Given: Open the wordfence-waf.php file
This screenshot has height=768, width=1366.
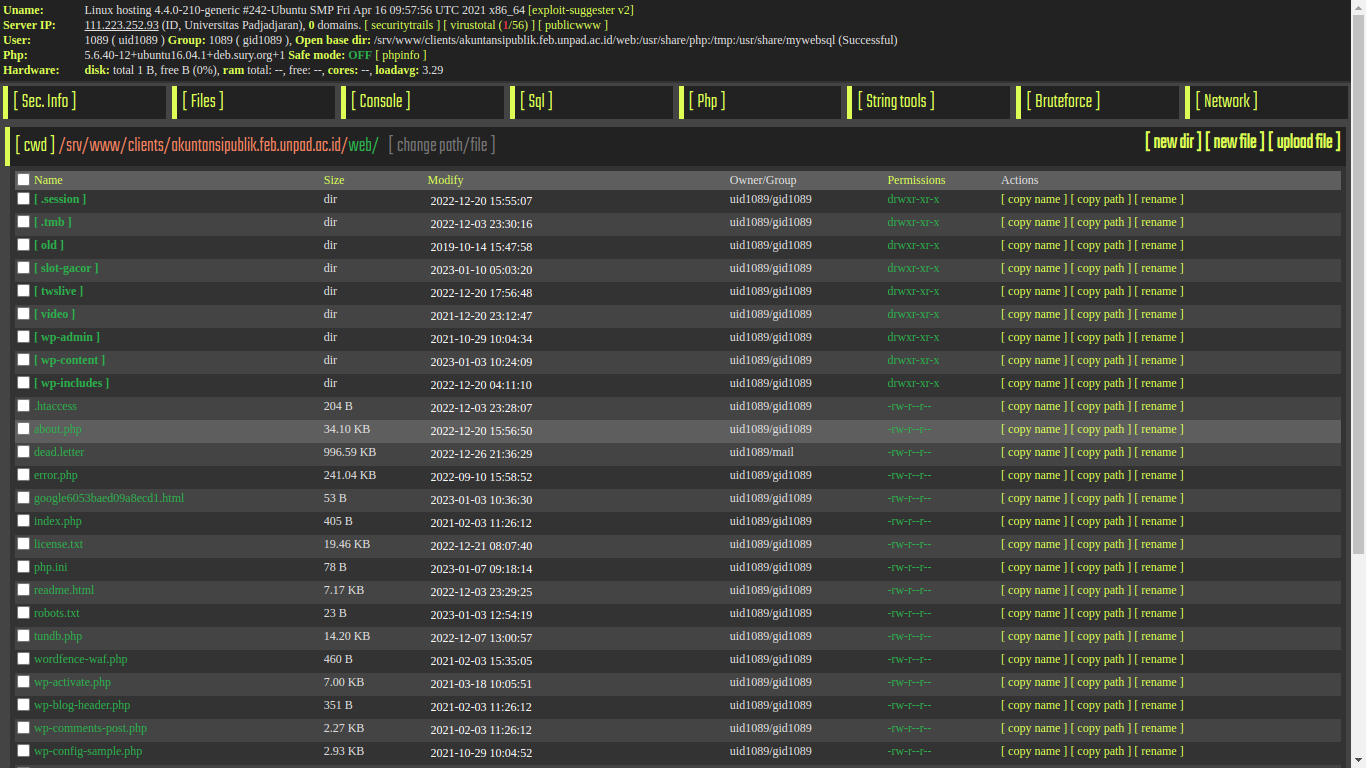Looking at the screenshot, I should click(x=81, y=659).
